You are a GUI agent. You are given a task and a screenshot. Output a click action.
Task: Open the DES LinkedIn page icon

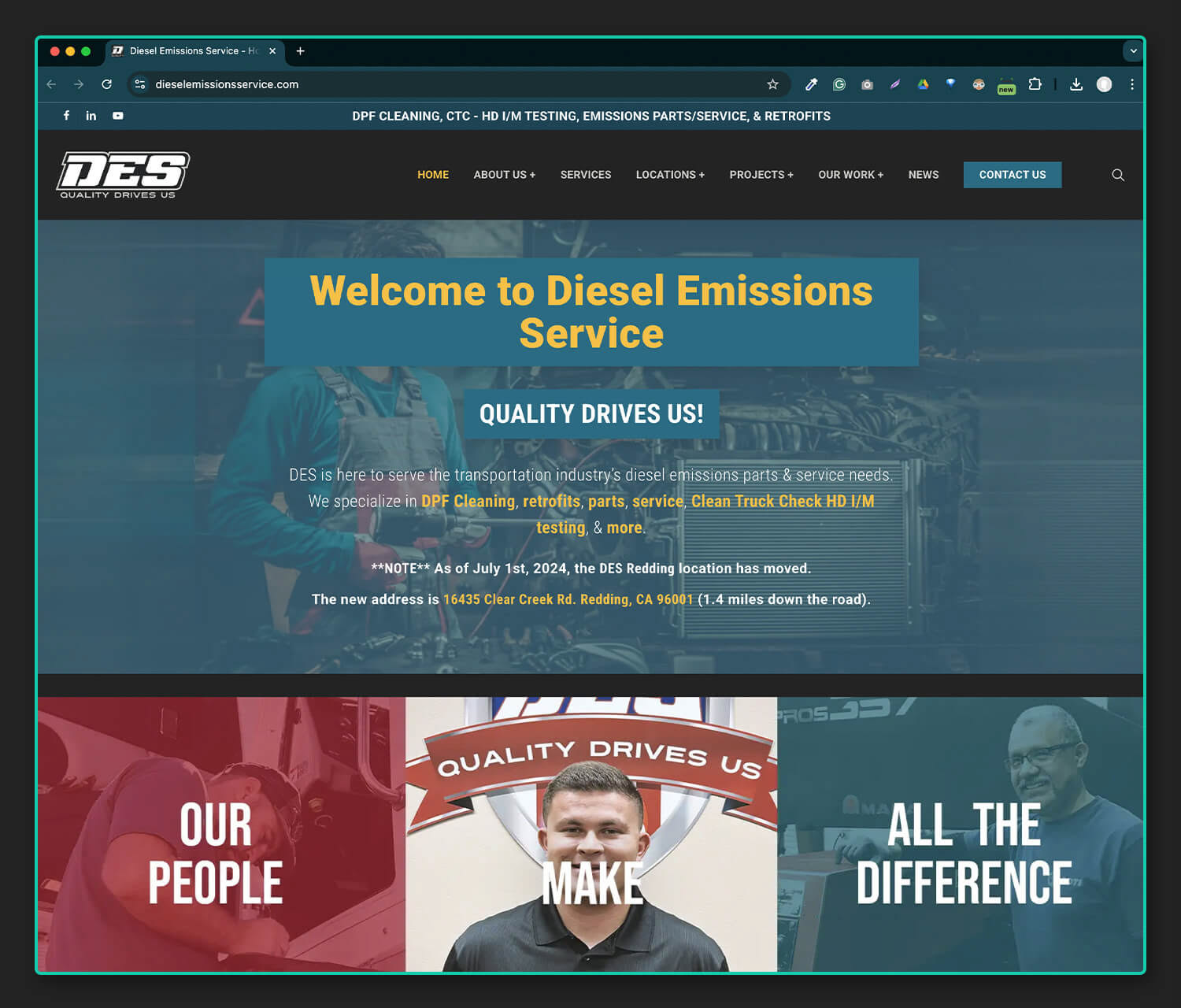click(x=91, y=116)
